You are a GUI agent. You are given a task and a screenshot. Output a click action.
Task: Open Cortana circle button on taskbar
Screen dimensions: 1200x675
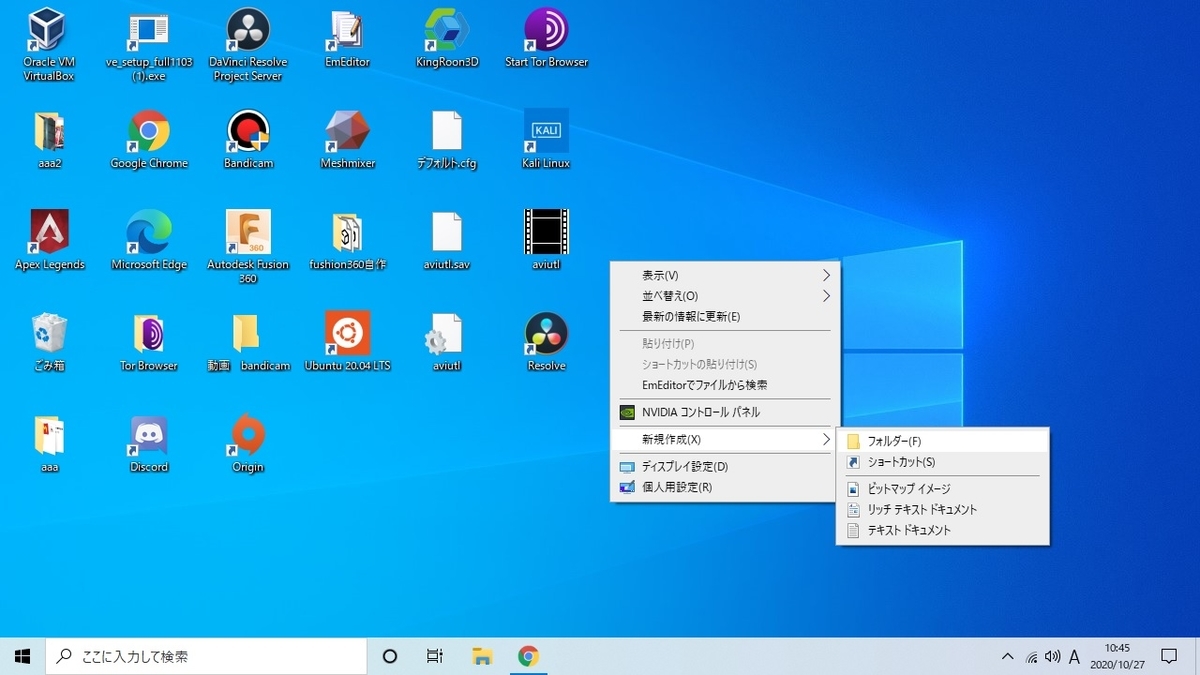tap(390, 656)
